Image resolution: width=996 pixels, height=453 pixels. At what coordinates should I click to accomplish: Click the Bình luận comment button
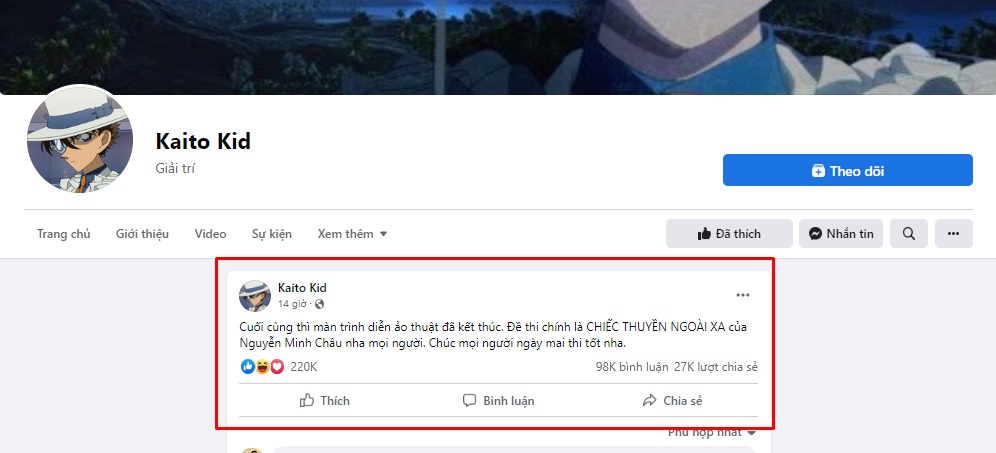[x=498, y=400]
